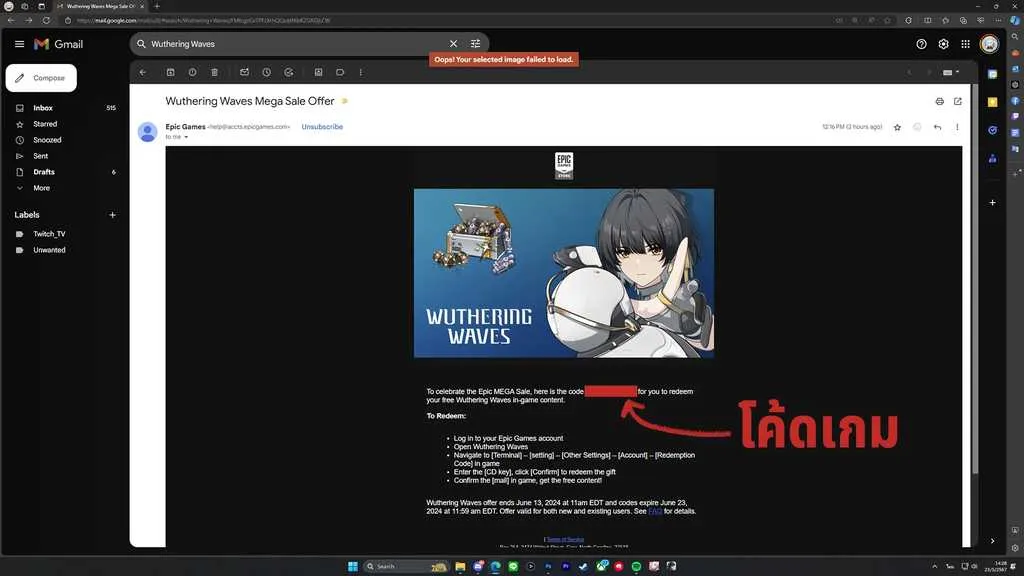Report spam using the toolbar icon

tap(193, 72)
